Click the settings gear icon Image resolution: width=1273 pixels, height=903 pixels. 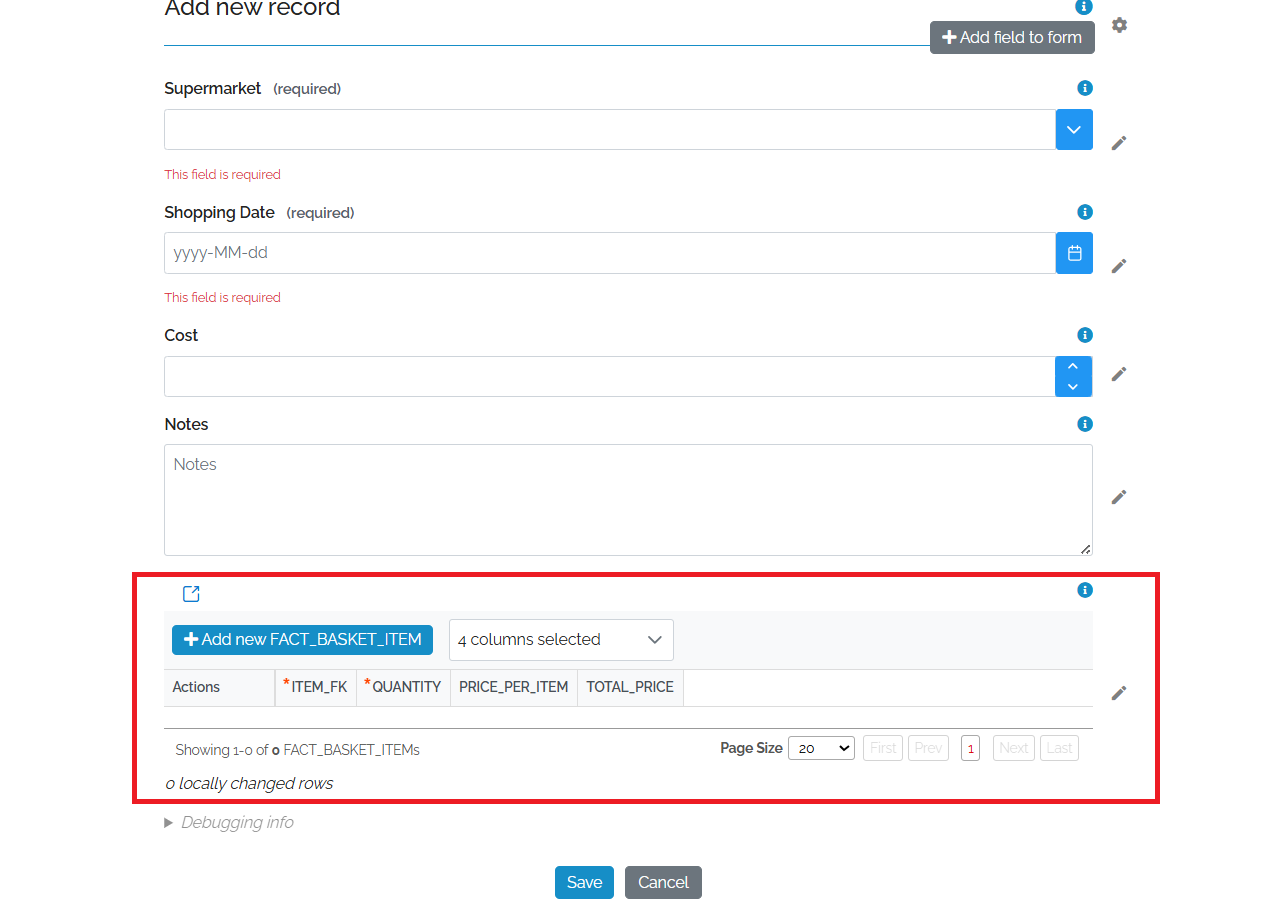tap(1119, 25)
